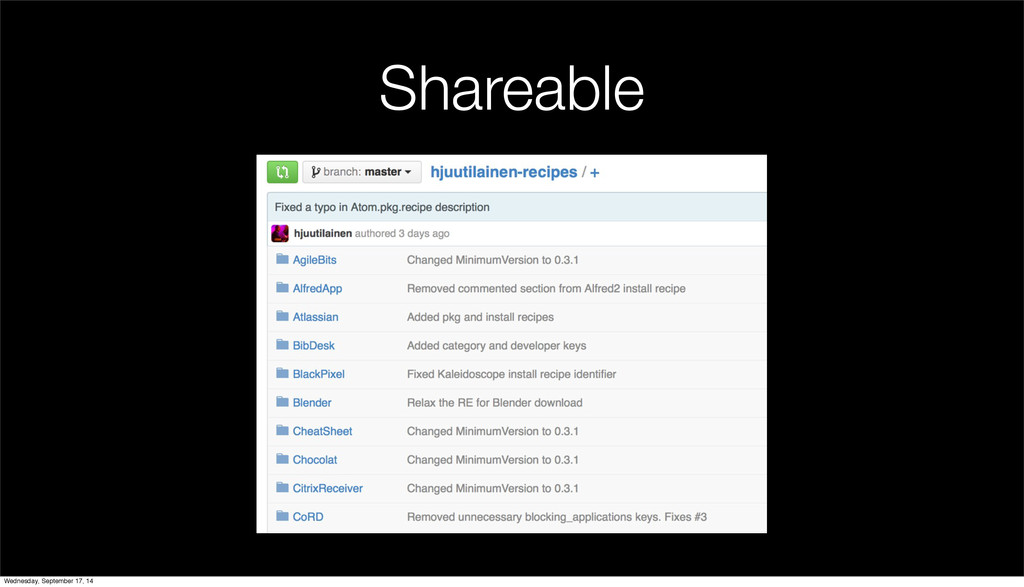Click the BibDesk folder icon
This screenshot has width=1024, height=587.
(x=282, y=345)
